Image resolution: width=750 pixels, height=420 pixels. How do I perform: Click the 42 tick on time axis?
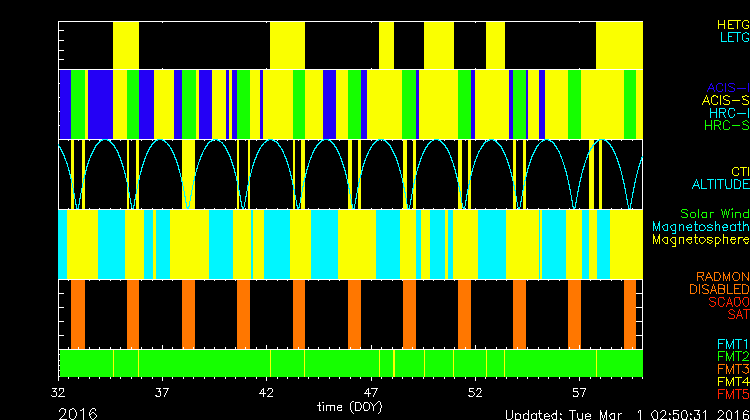(267, 394)
